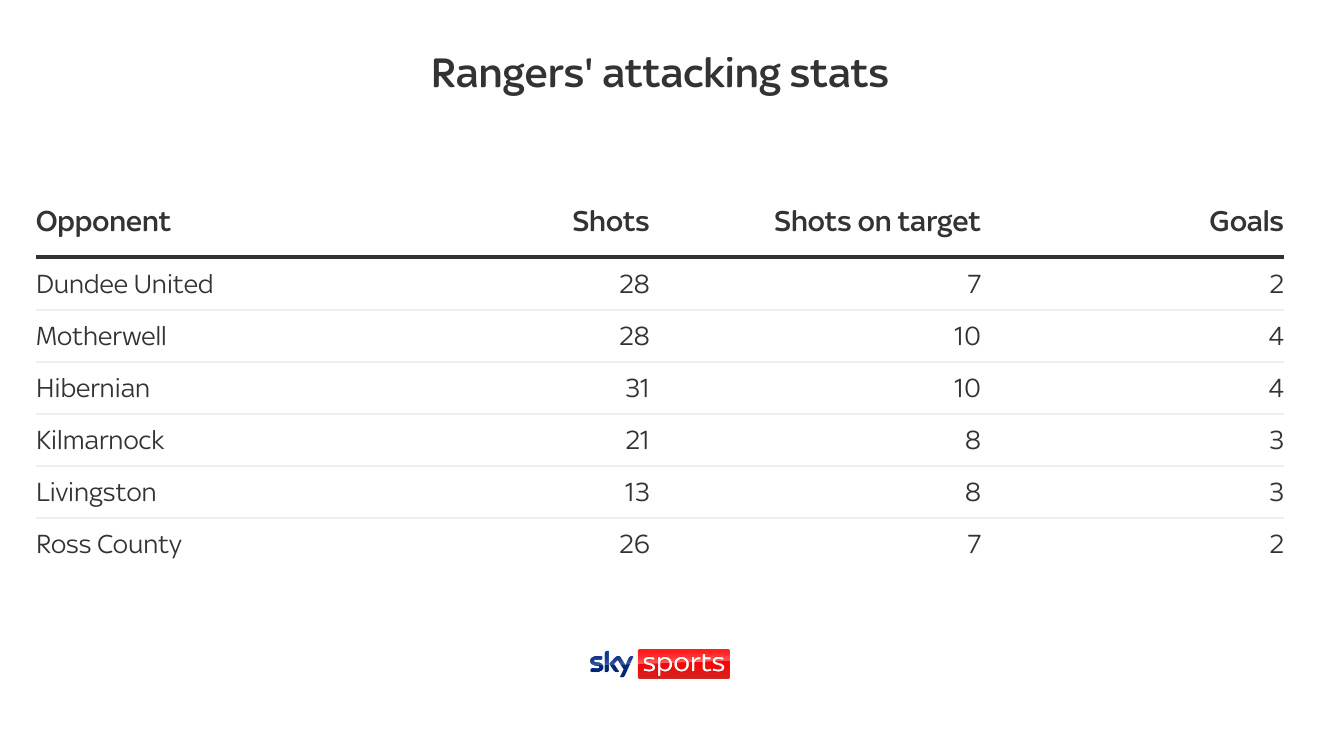Viewport: 1343px width, 755px height.
Task: Click the Sky Sports logo
Action: 660,664
